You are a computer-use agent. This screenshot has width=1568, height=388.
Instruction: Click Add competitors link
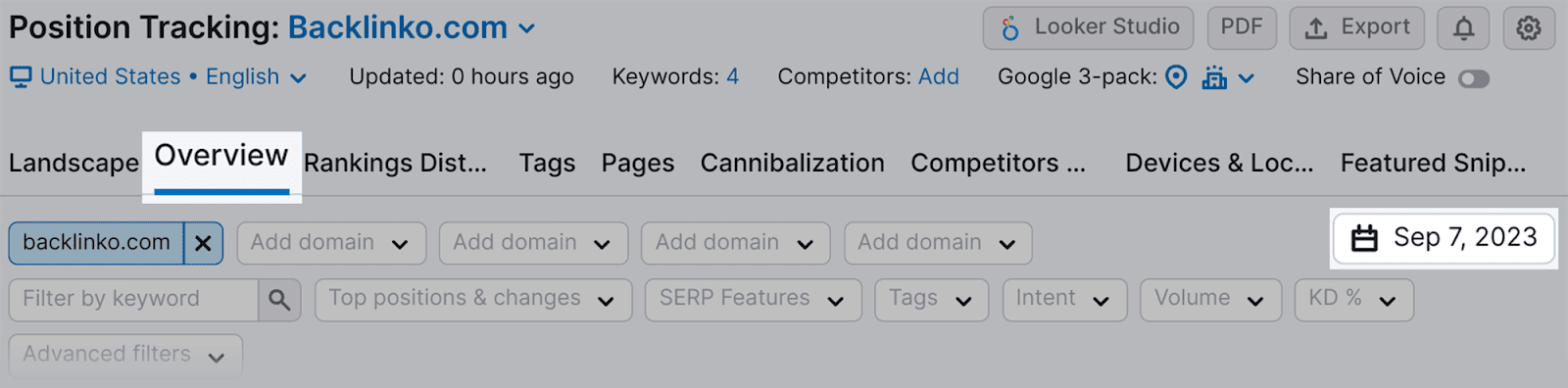(939, 76)
